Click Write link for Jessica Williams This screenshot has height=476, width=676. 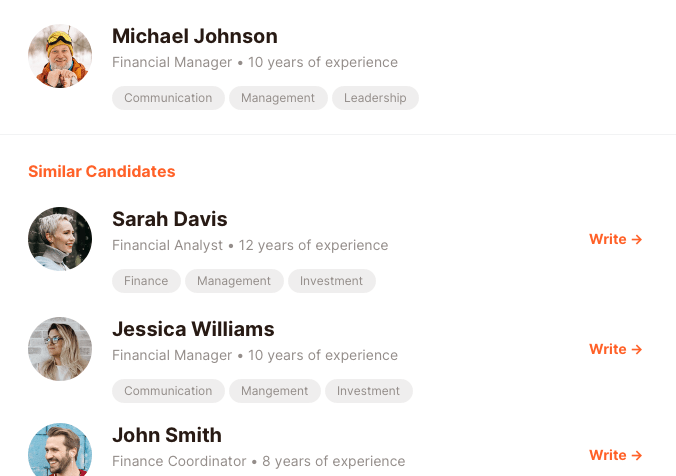615,349
